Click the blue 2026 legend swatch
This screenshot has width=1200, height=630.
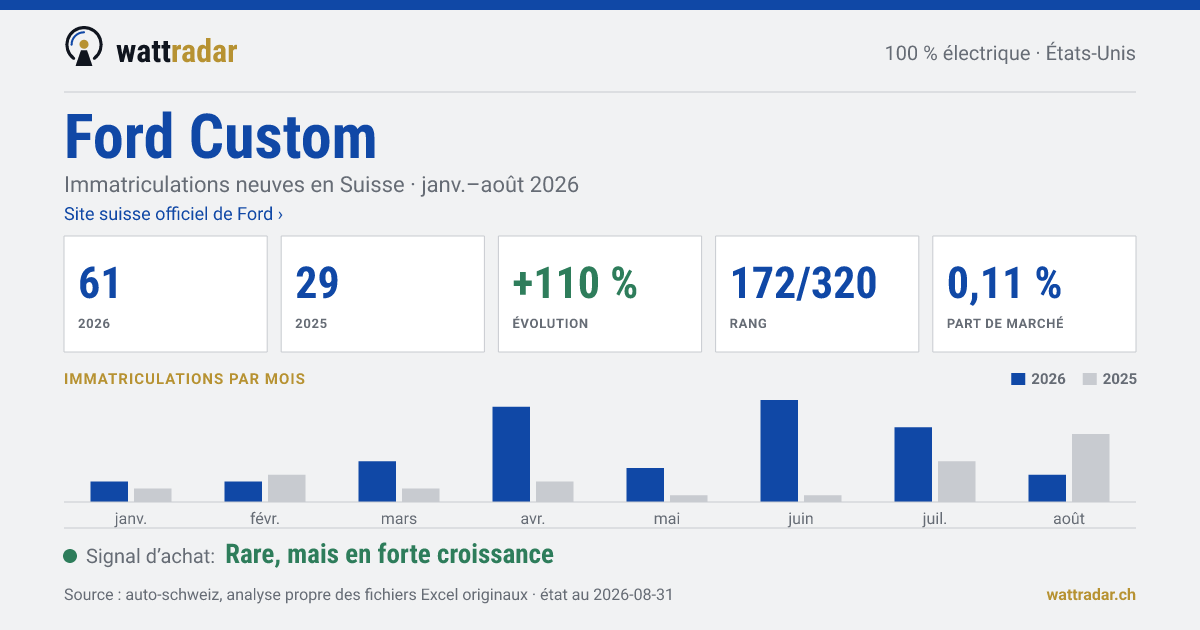(x=1019, y=379)
